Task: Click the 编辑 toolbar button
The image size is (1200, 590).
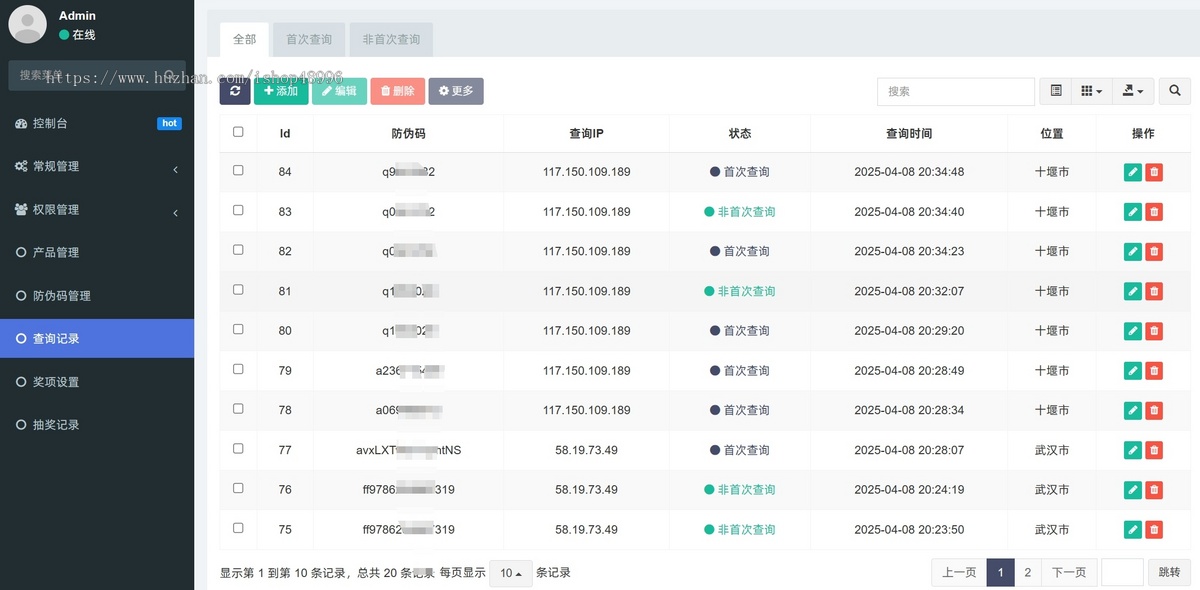Action: tap(339, 91)
